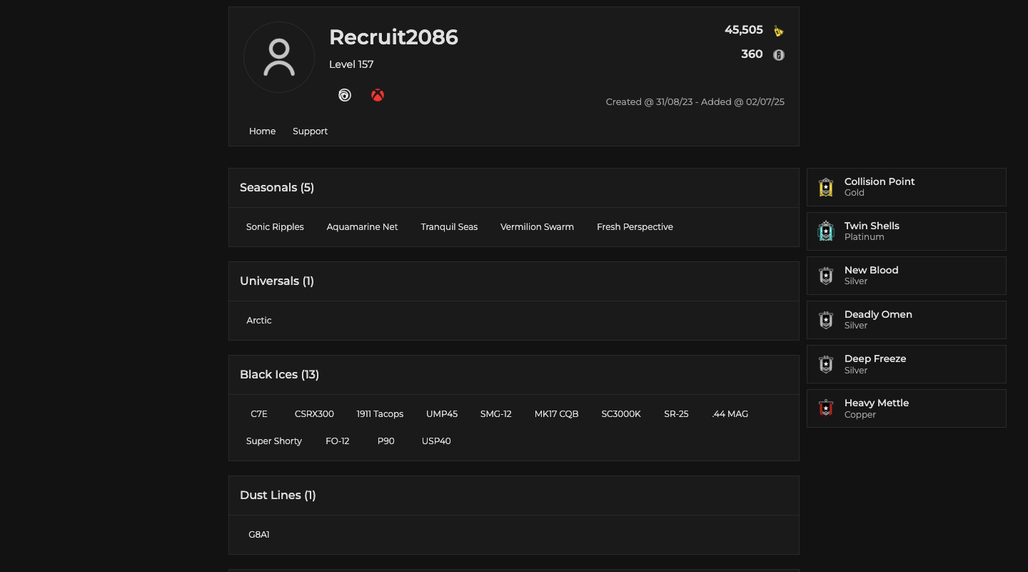
Task: Click the Collision Point gold rank badge
Action: [826, 188]
